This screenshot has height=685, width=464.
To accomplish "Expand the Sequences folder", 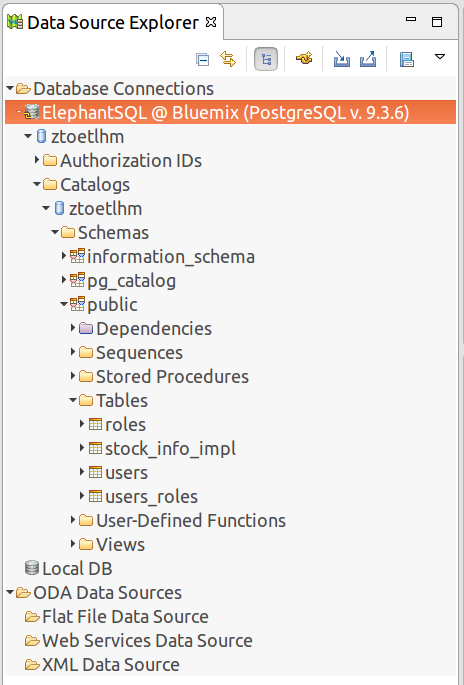I will 73,352.
